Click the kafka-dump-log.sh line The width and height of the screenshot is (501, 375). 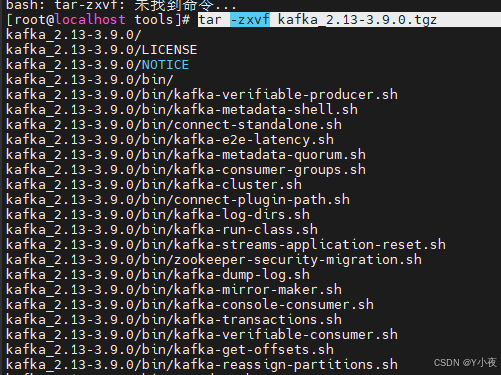click(x=158, y=275)
